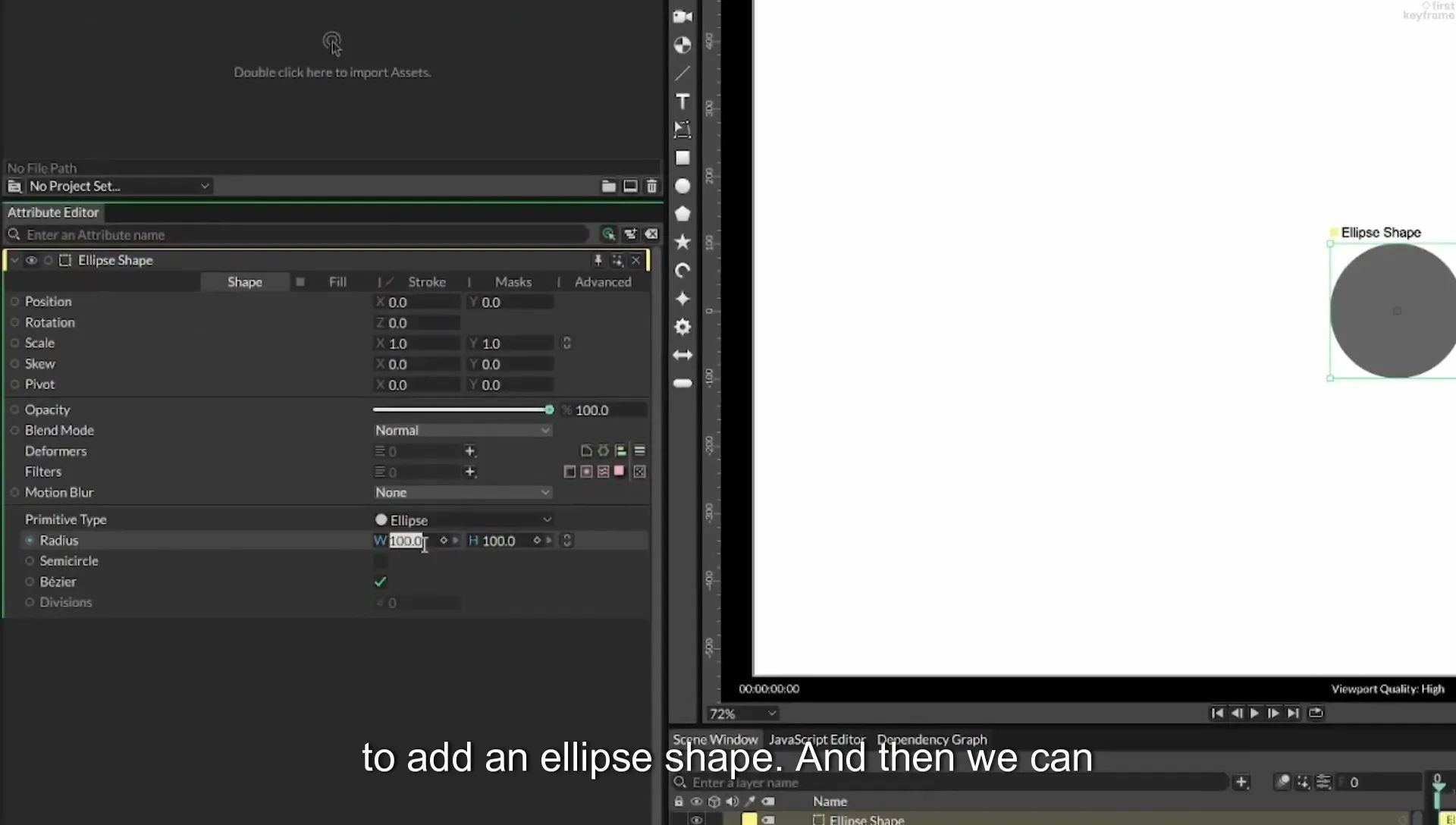Select the Capsule shape tool
1456x825 pixels.
pyautogui.click(x=682, y=383)
